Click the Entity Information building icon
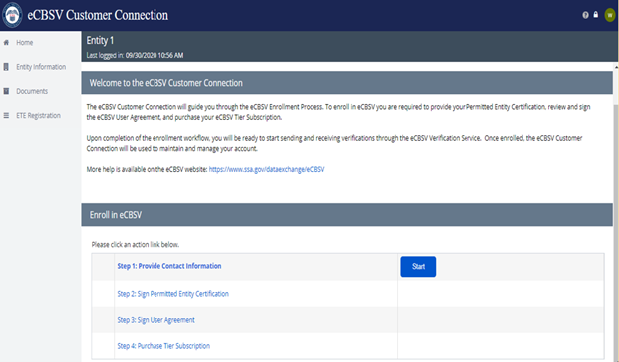The width and height of the screenshot is (619, 362). click(6, 67)
